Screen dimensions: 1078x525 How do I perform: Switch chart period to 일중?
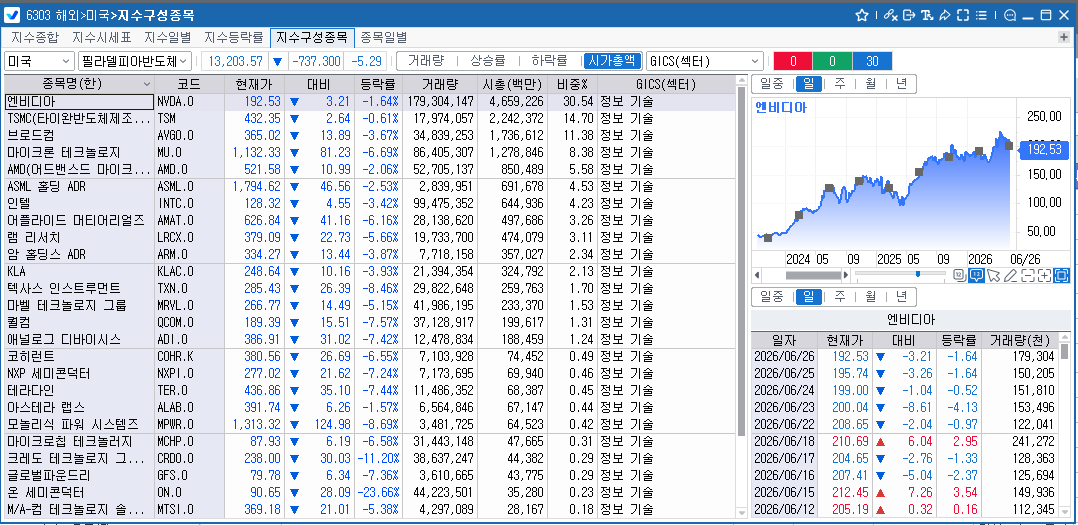[x=772, y=84]
